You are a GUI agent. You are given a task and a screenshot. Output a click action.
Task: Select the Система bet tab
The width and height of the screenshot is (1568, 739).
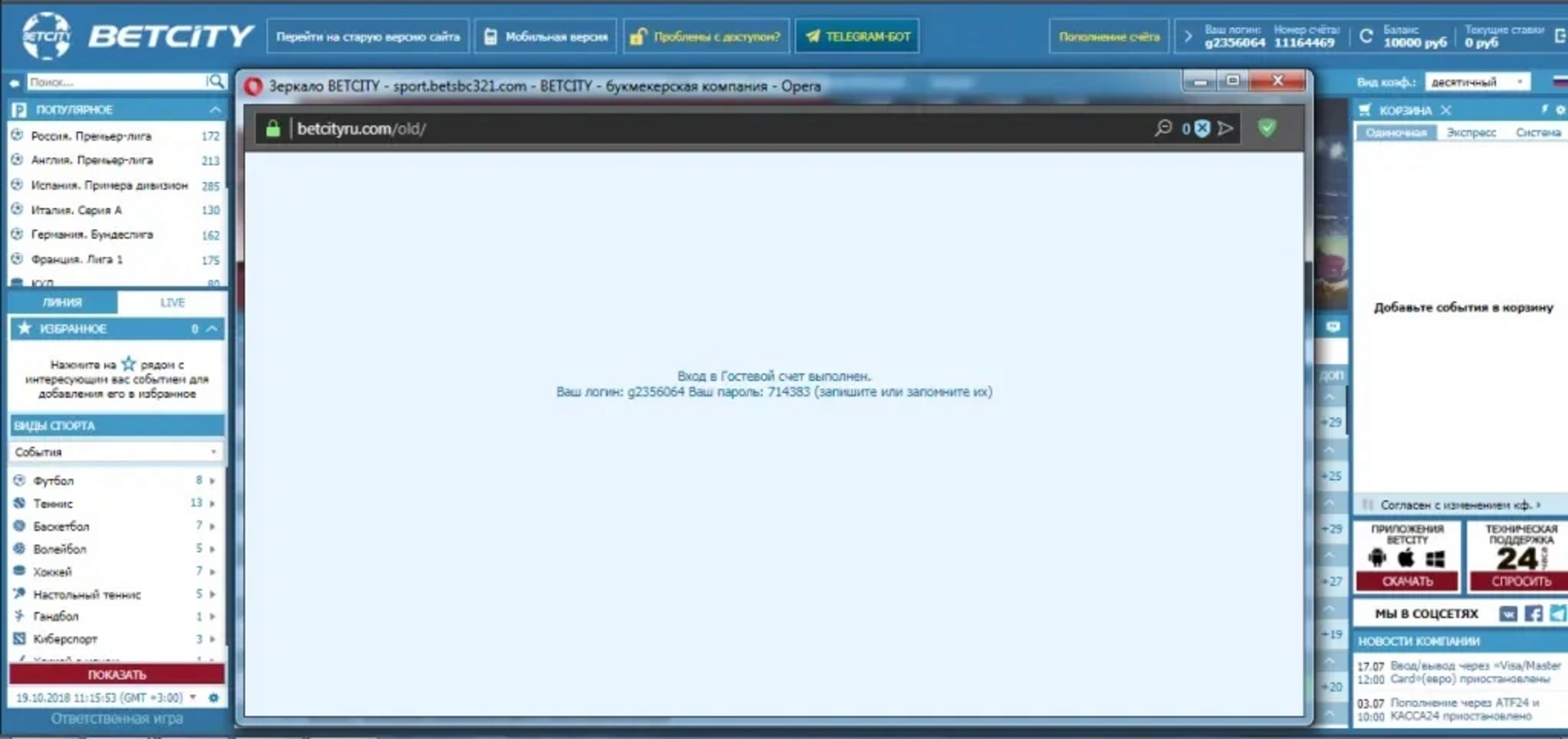[1538, 133]
